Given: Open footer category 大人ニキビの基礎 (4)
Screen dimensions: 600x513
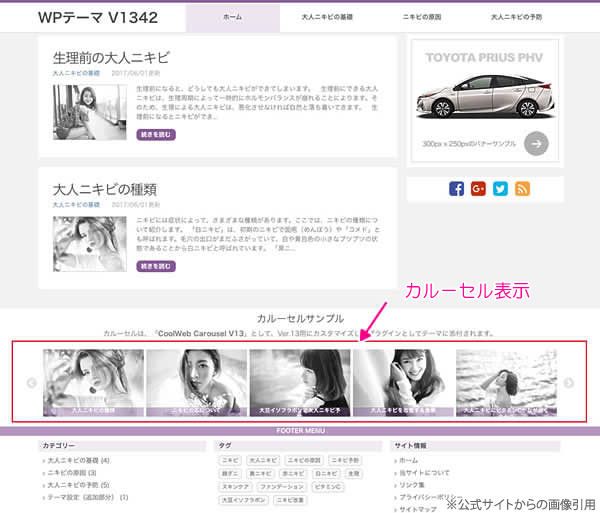Looking at the screenshot, I should tap(78, 460).
